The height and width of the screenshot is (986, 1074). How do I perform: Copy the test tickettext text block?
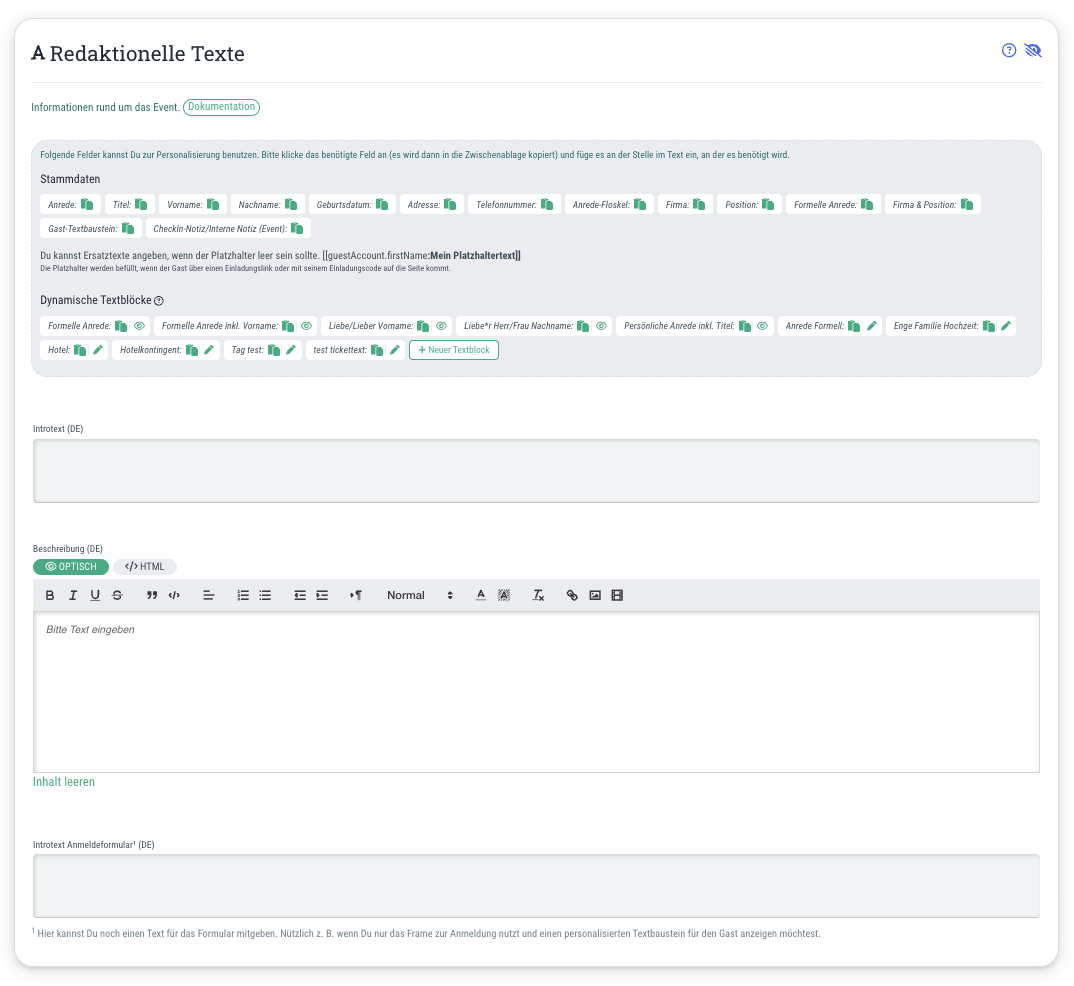[377, 350]
